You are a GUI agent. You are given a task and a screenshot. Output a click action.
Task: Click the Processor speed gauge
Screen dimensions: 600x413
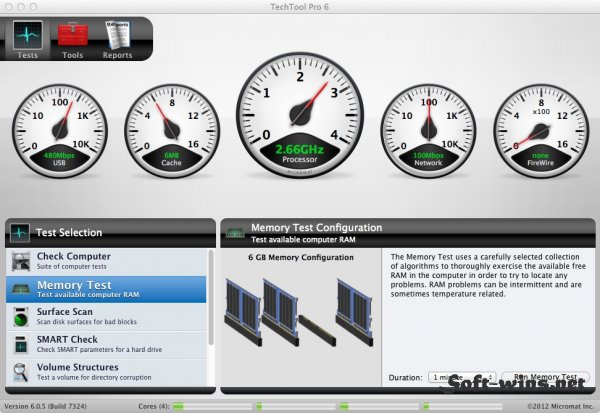[x=300, y=115]
